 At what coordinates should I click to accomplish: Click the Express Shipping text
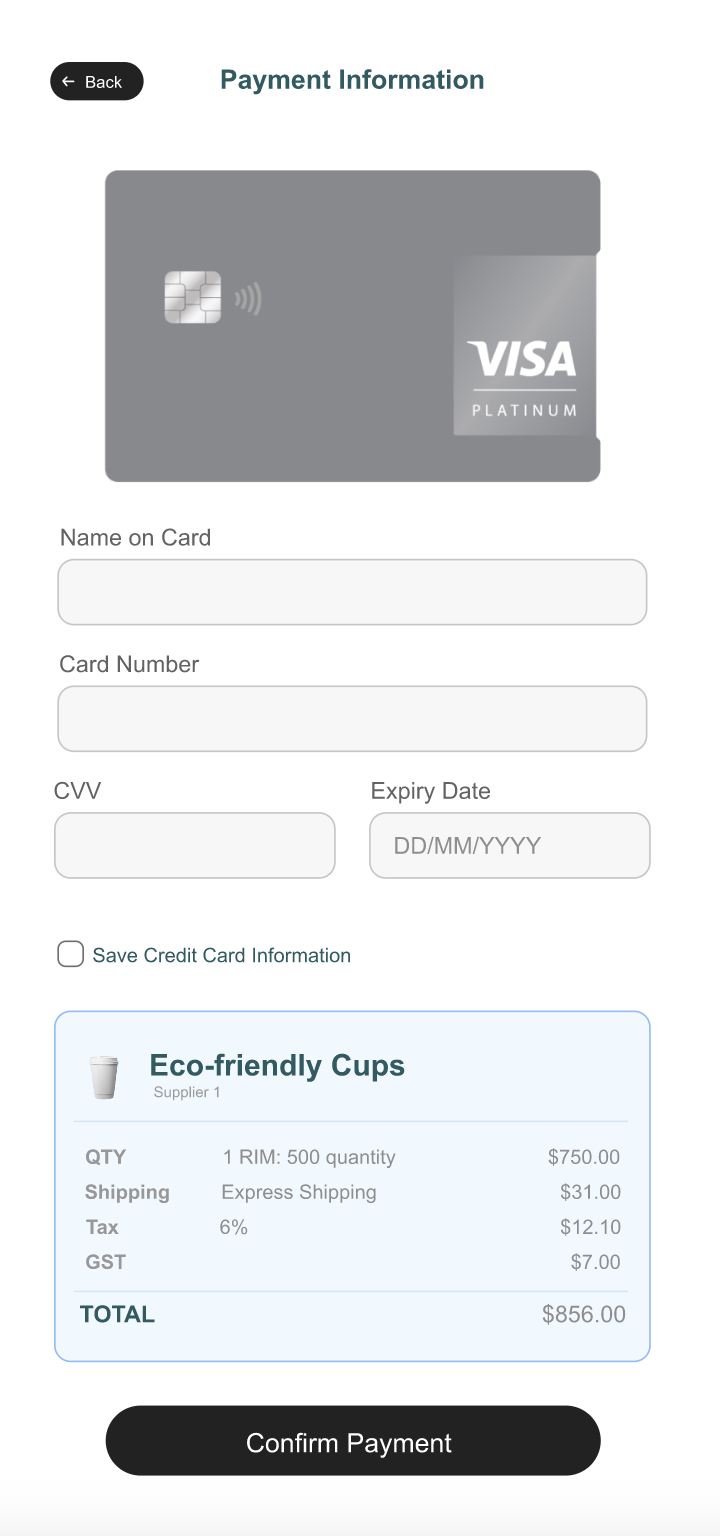[x=299, y=1192]
